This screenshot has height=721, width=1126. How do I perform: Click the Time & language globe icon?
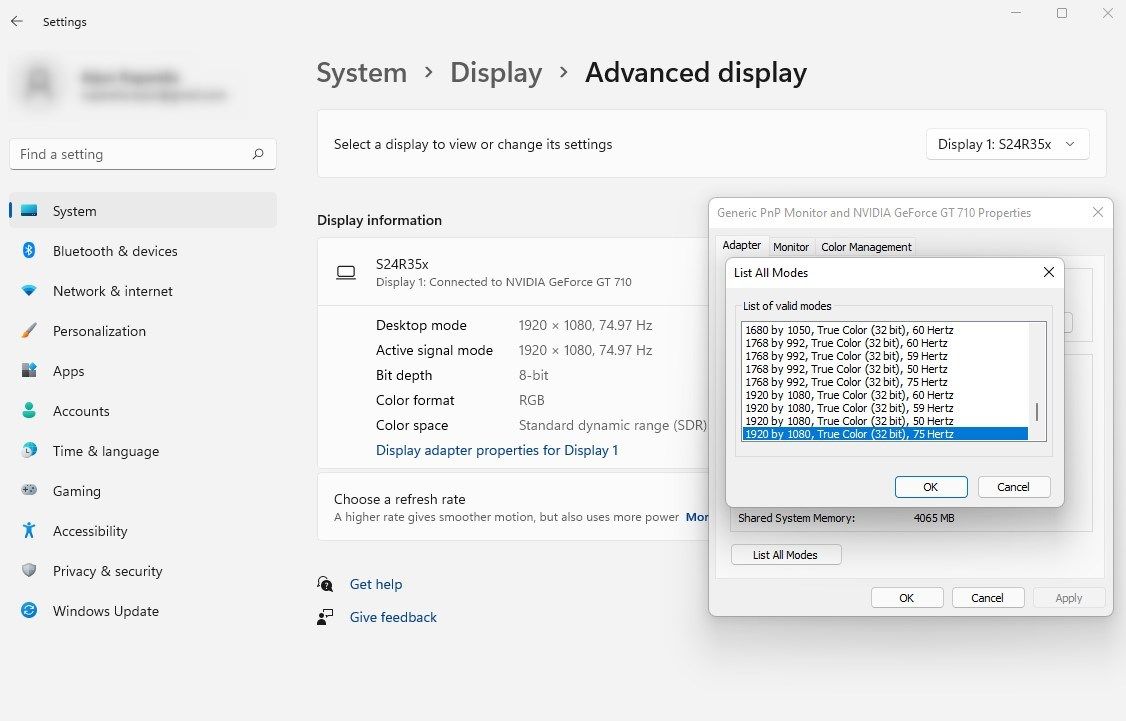[x=29, y=450]
